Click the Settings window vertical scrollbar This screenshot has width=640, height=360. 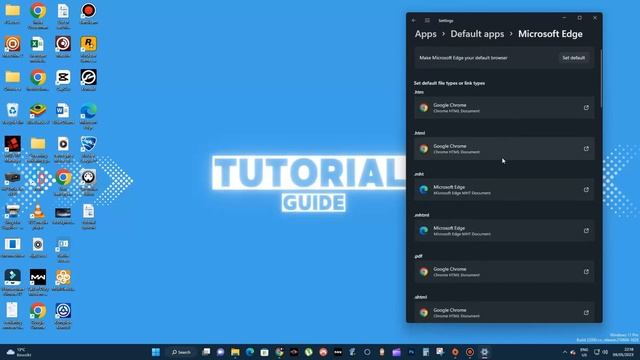(601, 78)
